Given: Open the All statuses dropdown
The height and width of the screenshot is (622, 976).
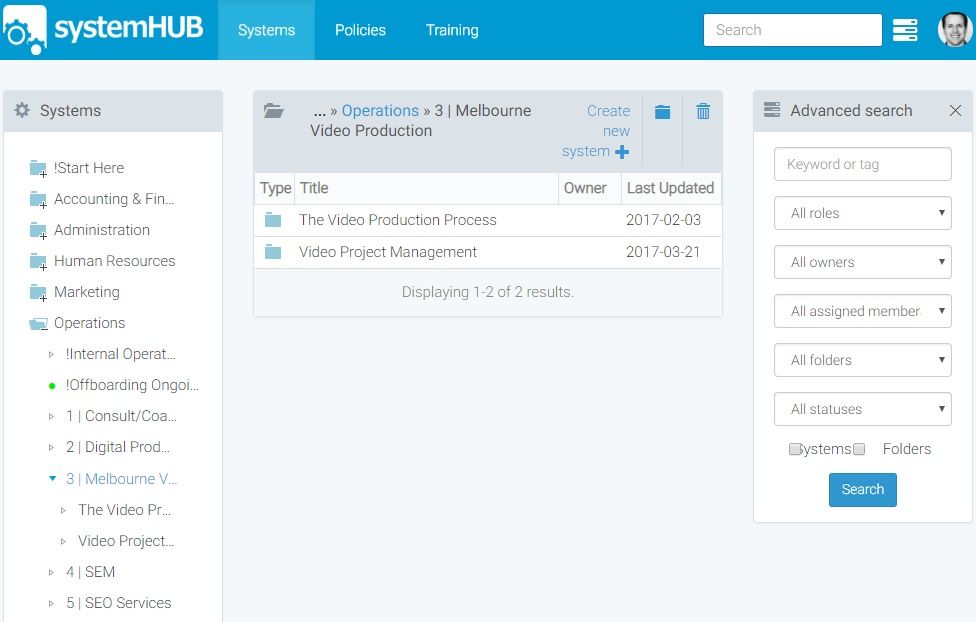Looking at the screenshot, I should coord(862,409).
